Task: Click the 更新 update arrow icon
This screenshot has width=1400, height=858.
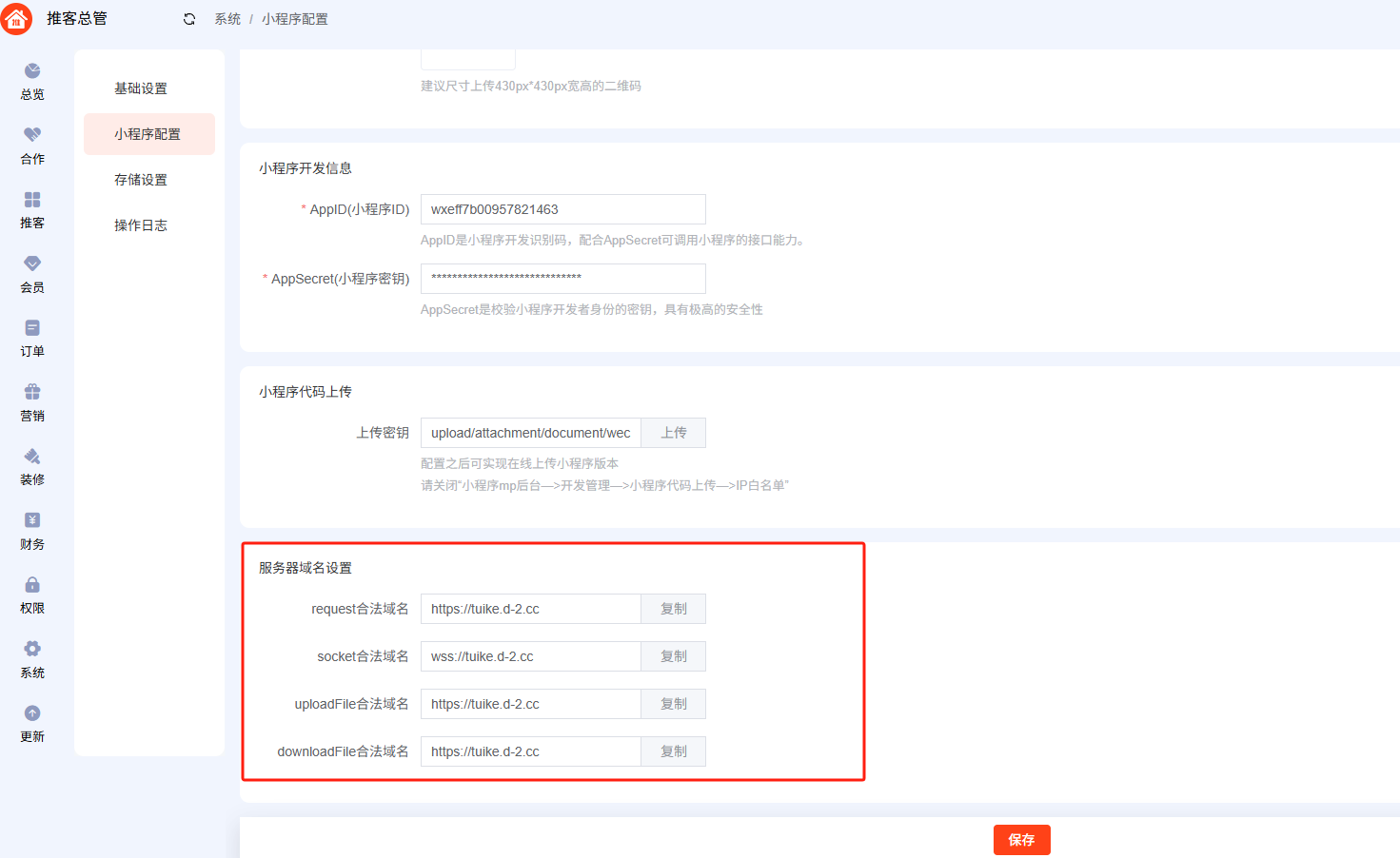Action: [32, 713]
